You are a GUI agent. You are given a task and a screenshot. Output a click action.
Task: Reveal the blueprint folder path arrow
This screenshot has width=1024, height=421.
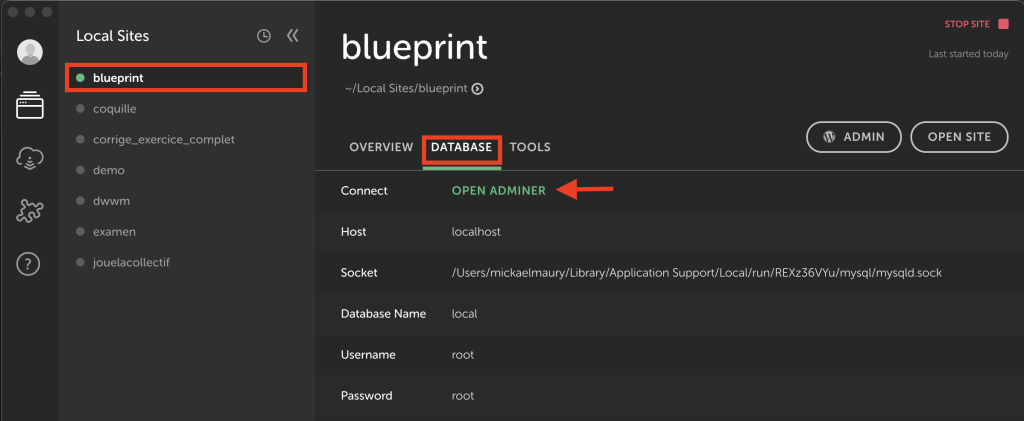(x=477, y=89)
